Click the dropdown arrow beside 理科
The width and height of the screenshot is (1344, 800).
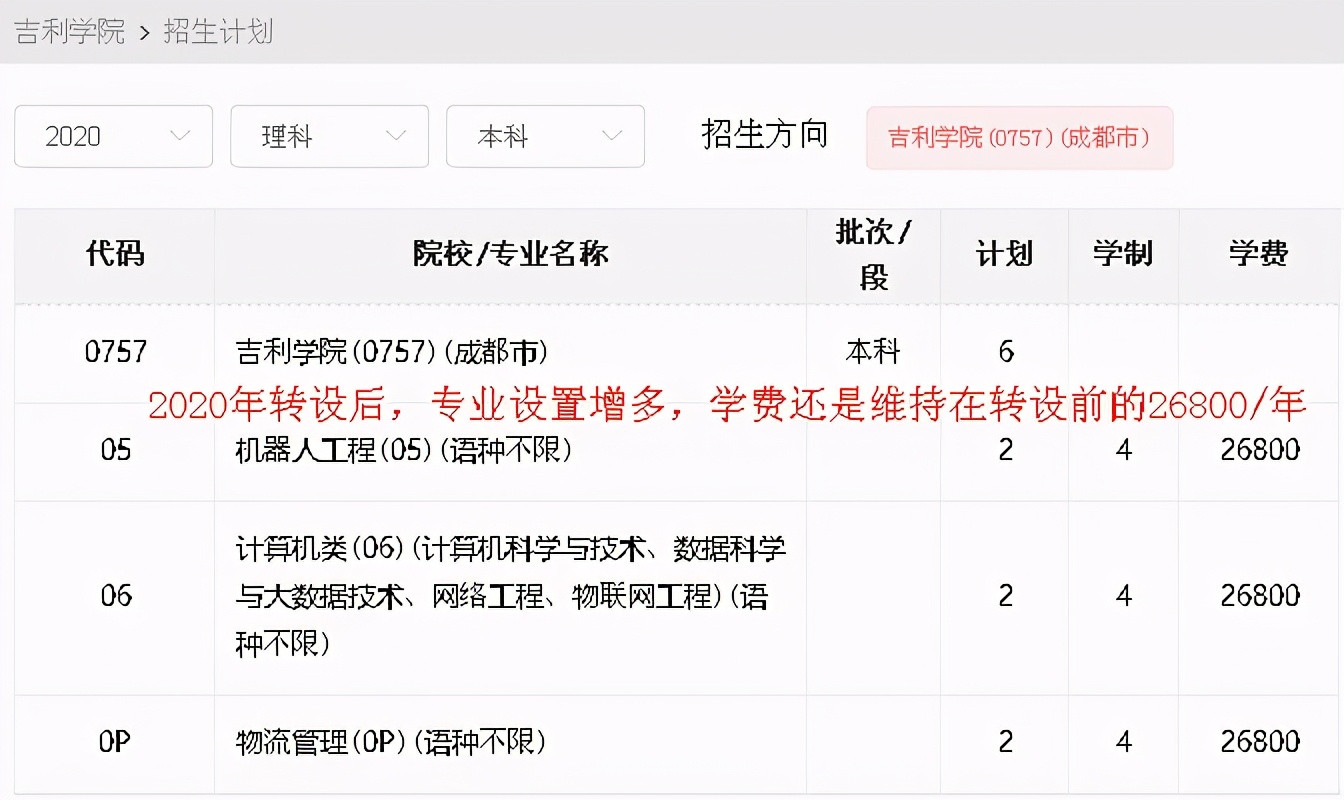click(x=395, y=136)
